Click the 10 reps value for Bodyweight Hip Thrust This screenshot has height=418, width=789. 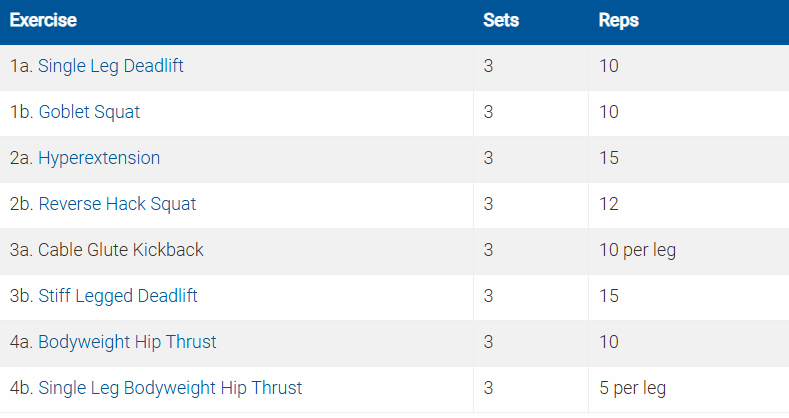tap(608, 342)
